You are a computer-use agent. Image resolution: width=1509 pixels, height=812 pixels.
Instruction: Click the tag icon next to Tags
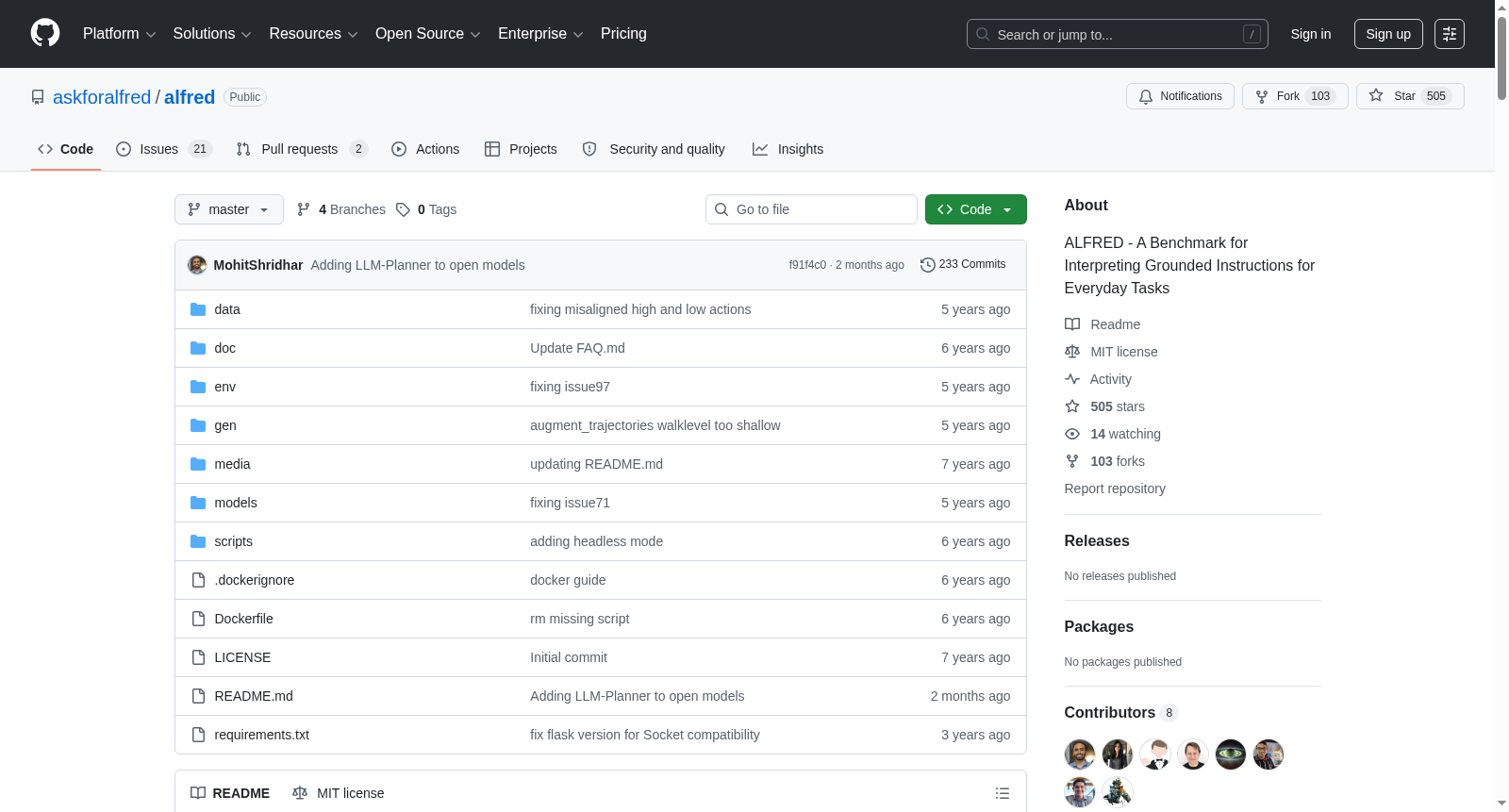click(x=403, y=209)
